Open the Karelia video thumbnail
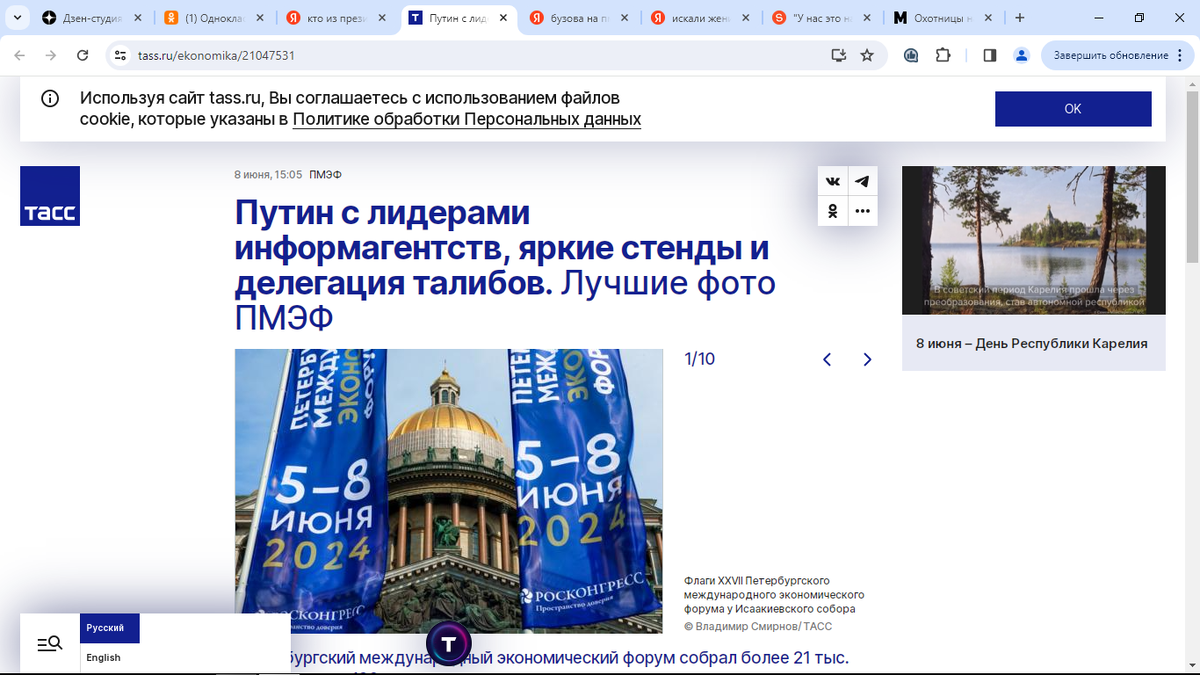Screen dimensions: 1200x675 click(1034, 240)
